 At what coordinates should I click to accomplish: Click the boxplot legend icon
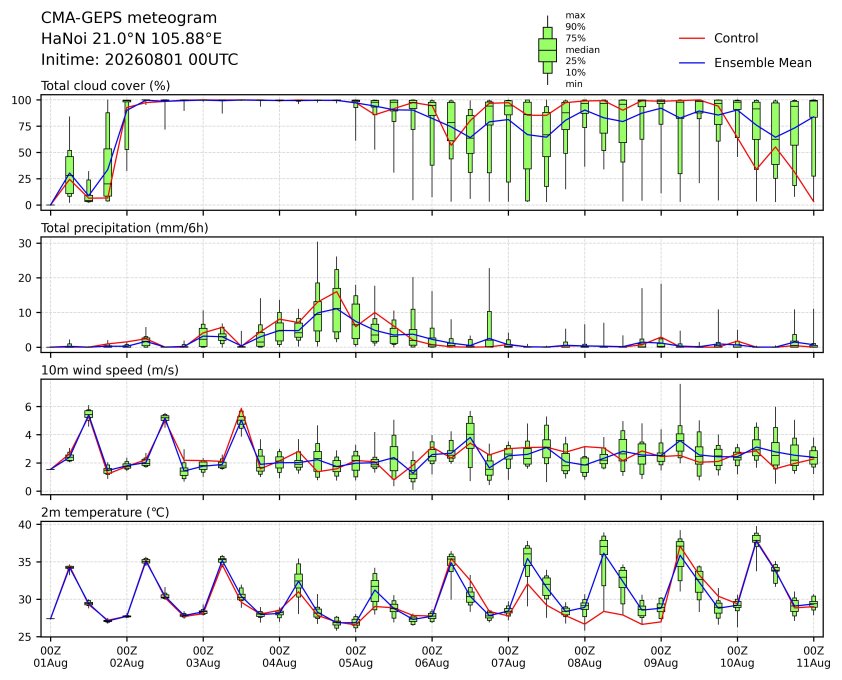[x=547, y=50]
